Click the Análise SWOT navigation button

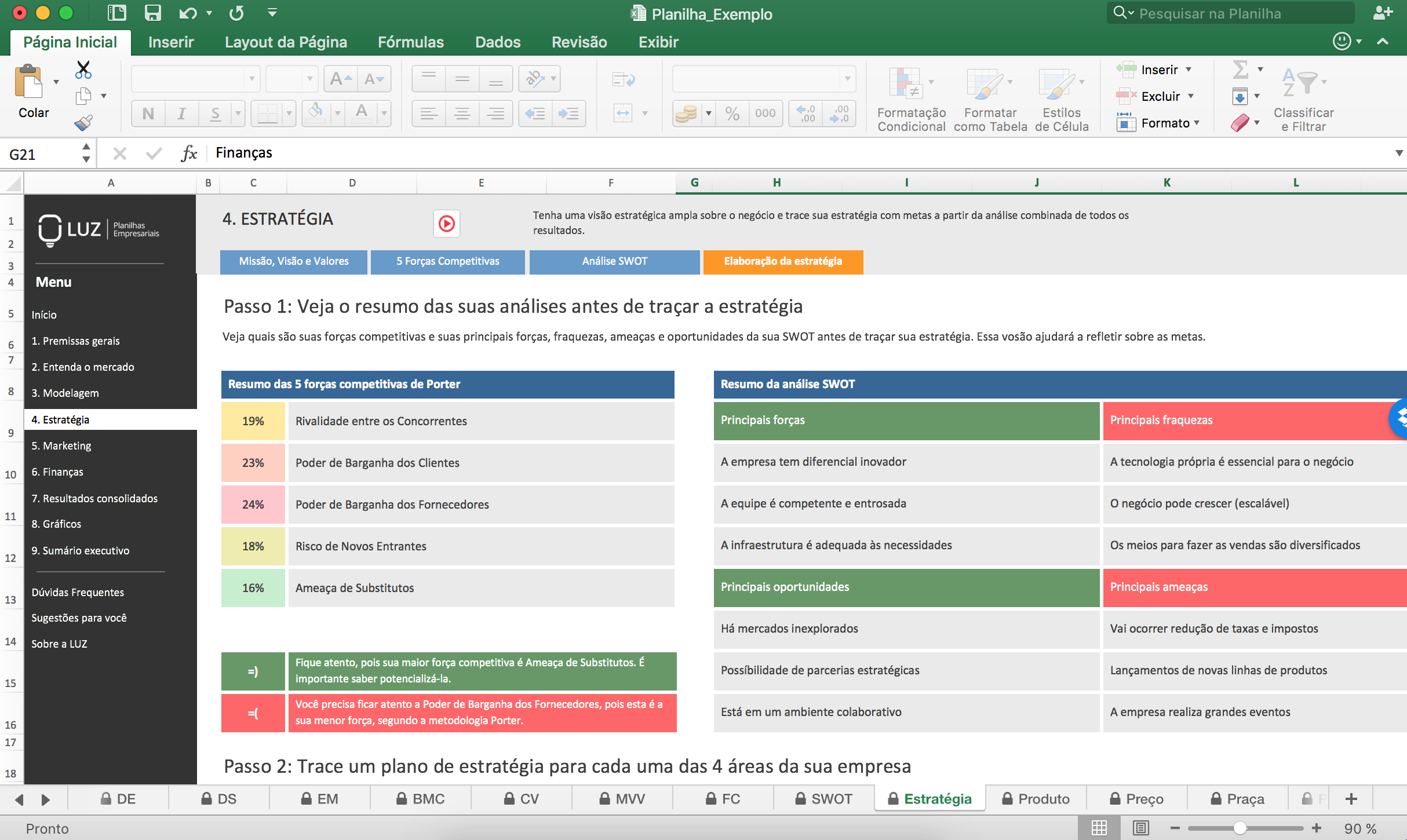pos(614,261)
